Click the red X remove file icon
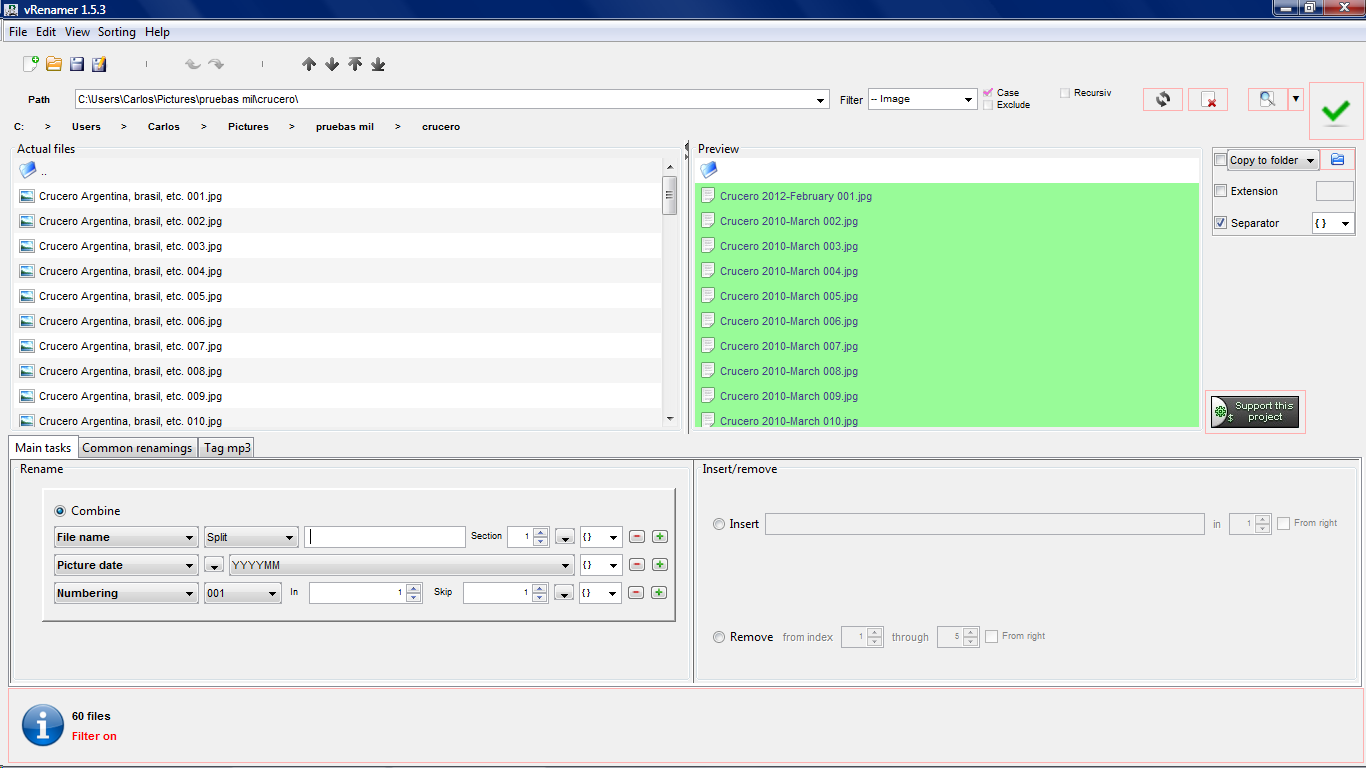Image resolution: width=1366 pixels, height=768 pixels. coord(1208,100)
